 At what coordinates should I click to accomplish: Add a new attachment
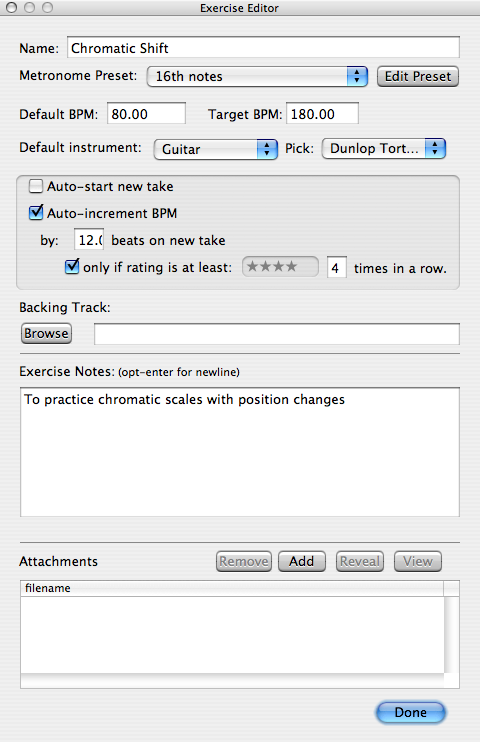click(x=302, y=561)
